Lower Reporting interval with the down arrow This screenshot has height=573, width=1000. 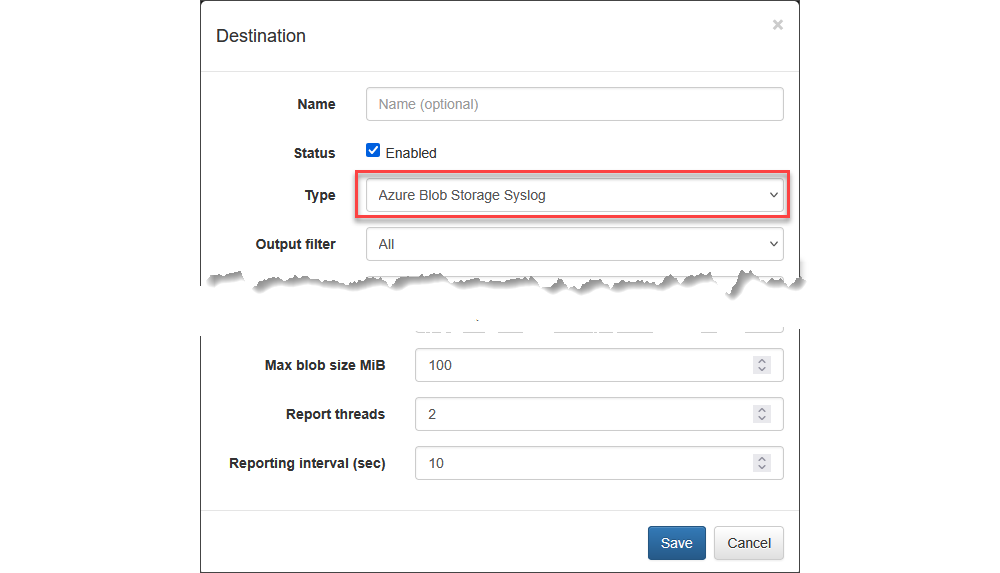pyautogui.click(x=762, y=468)
